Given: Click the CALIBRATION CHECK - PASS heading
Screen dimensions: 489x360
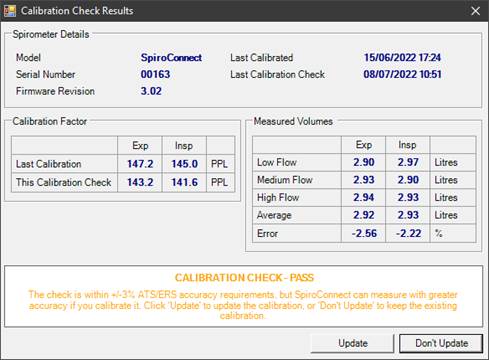Looking at the screenshot, I should (244, 278).
